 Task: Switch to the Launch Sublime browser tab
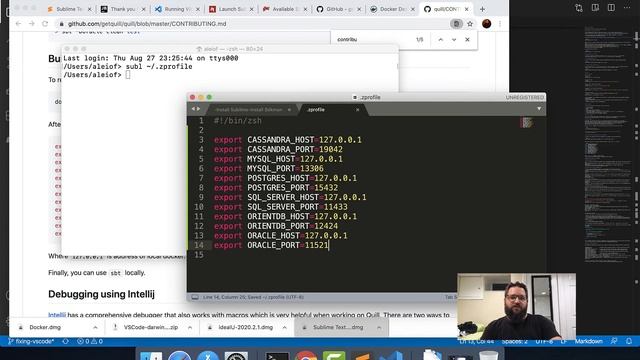(x=230, y=9)
